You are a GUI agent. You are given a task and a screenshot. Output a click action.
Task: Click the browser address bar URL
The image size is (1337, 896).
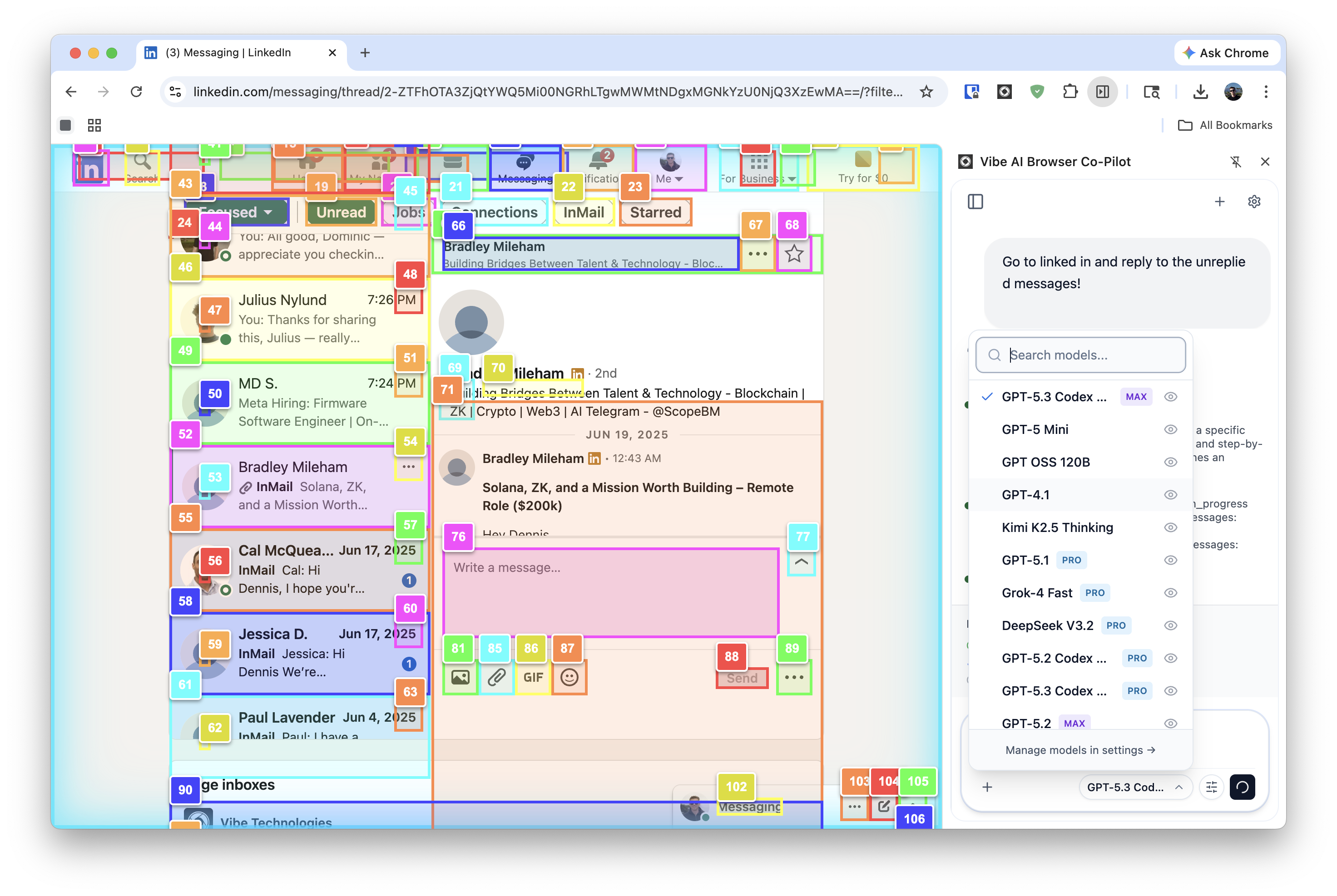548,91
